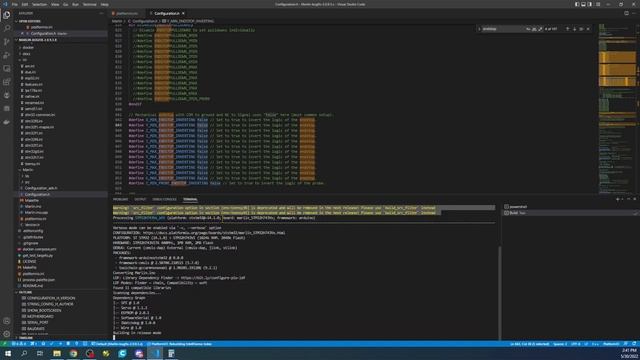Close the find widget
The image size is (640, 360).
point(588,29)
